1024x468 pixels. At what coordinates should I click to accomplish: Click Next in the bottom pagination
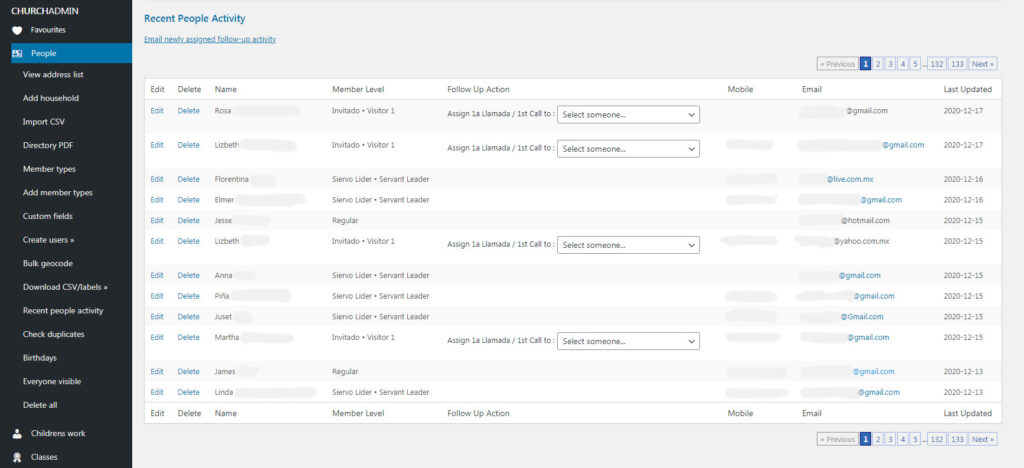[x=983, y=439]
